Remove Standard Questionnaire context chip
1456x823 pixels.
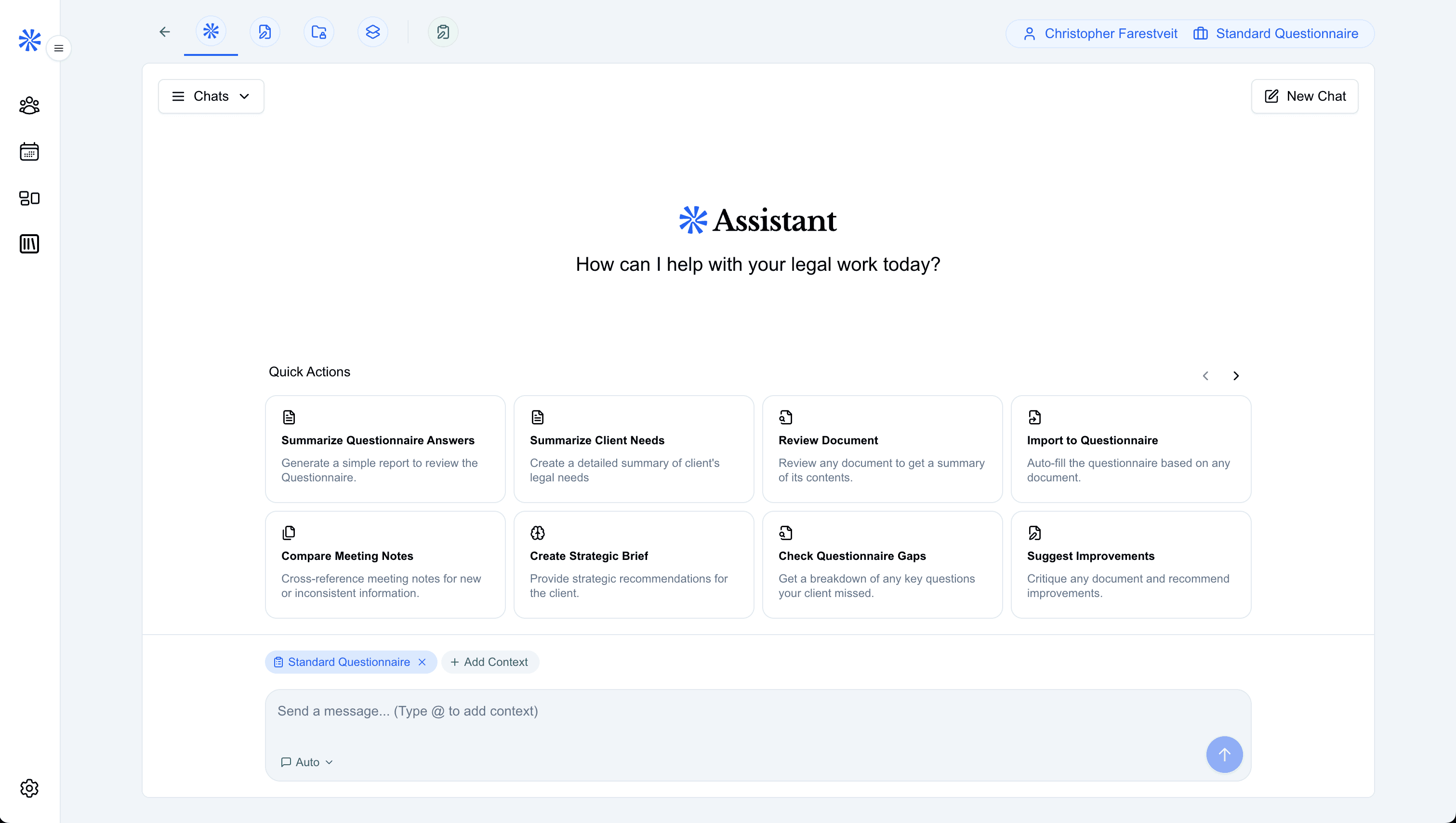point(422,662)
